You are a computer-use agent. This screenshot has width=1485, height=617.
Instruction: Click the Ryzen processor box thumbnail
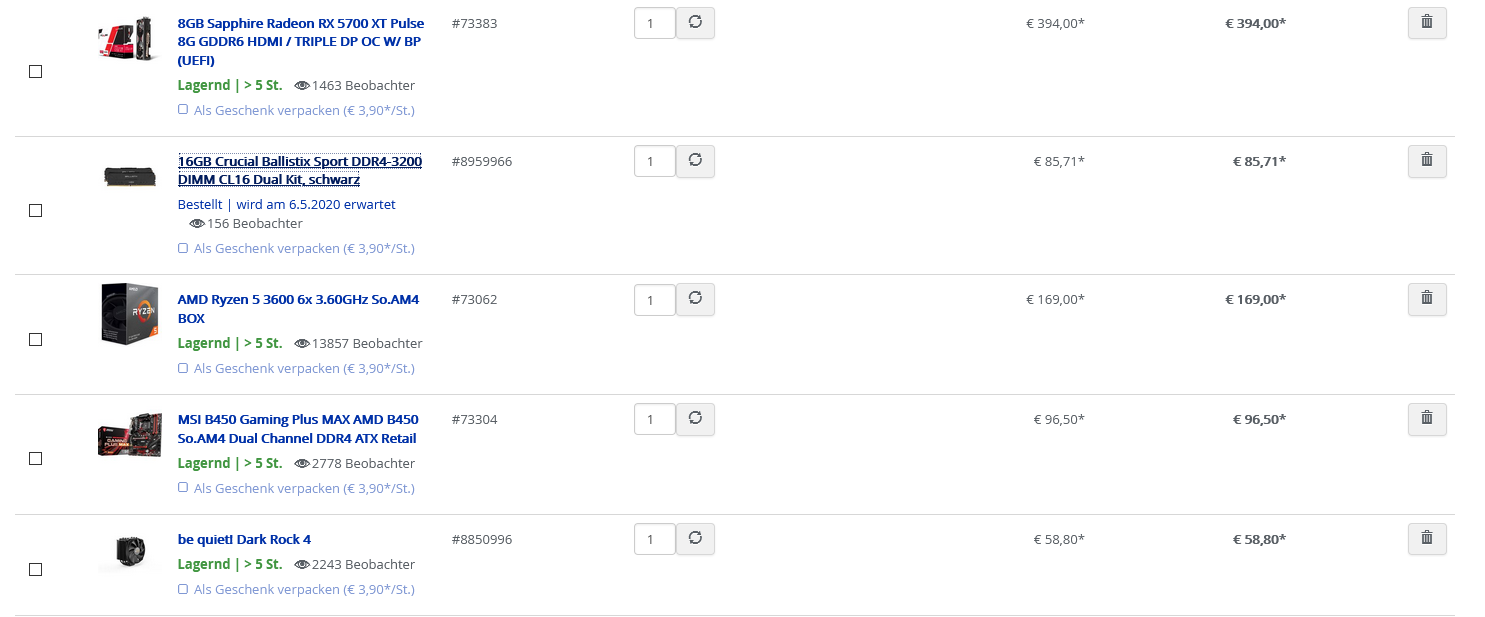(x=130, y=314)
